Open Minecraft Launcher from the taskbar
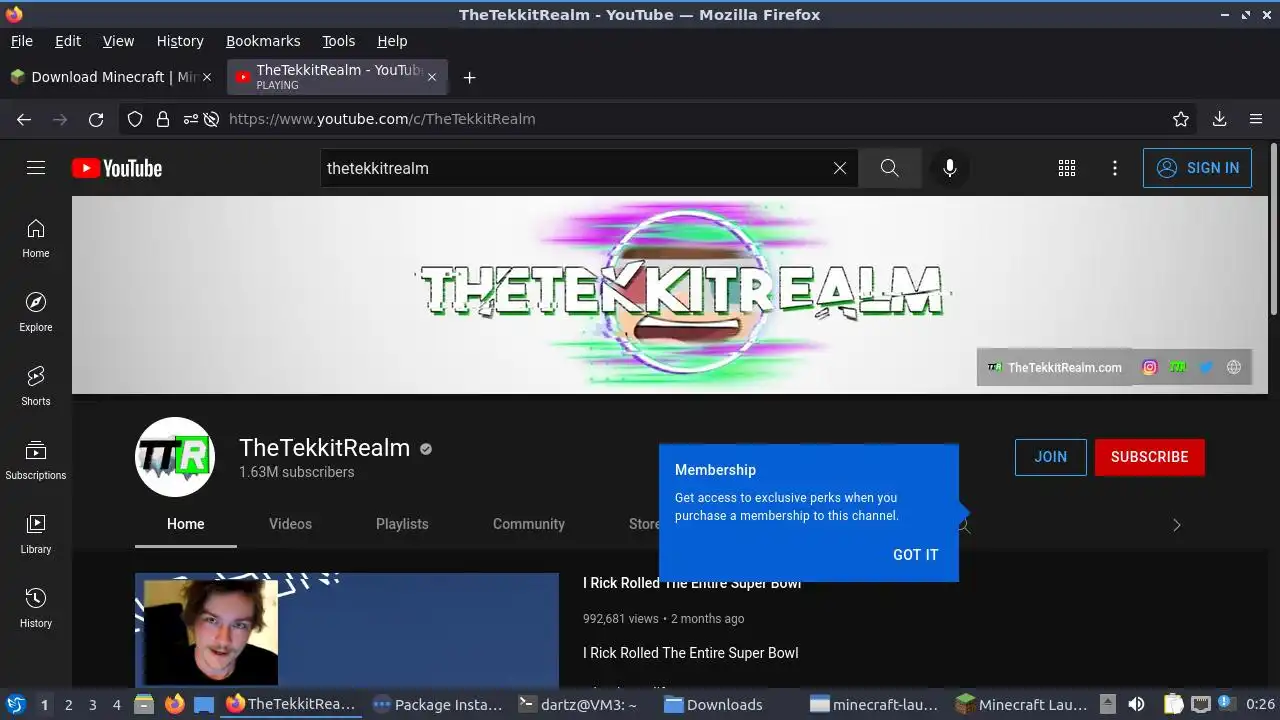The image size is (1280, 720). pos(1022,704)
